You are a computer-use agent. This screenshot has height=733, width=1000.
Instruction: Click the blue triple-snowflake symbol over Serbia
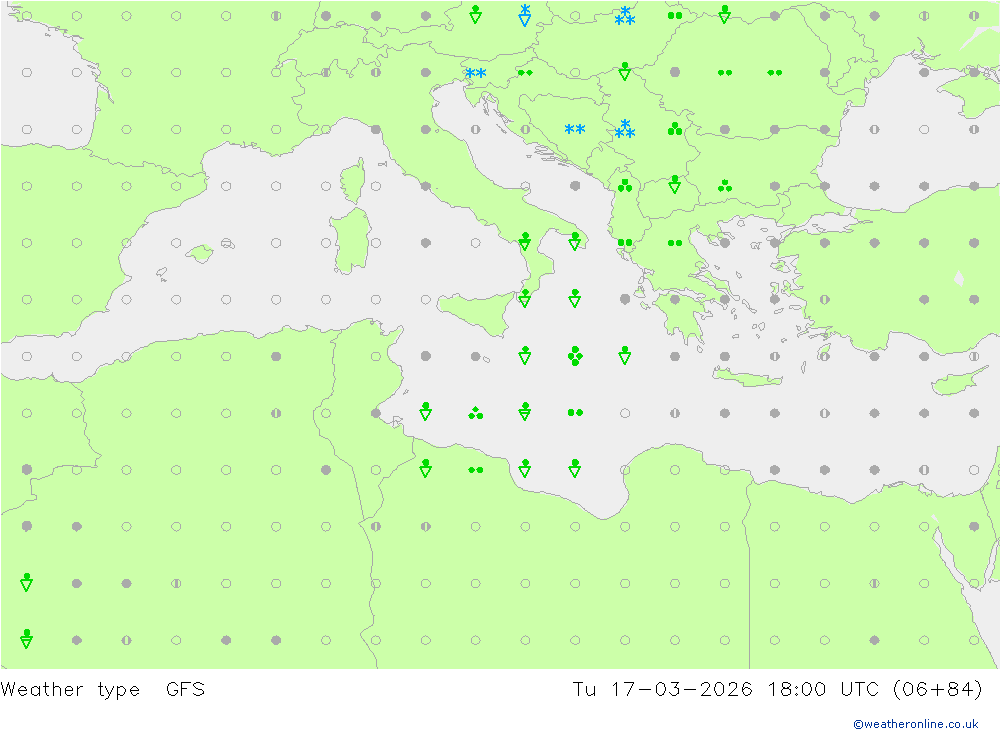click(624, 129)
